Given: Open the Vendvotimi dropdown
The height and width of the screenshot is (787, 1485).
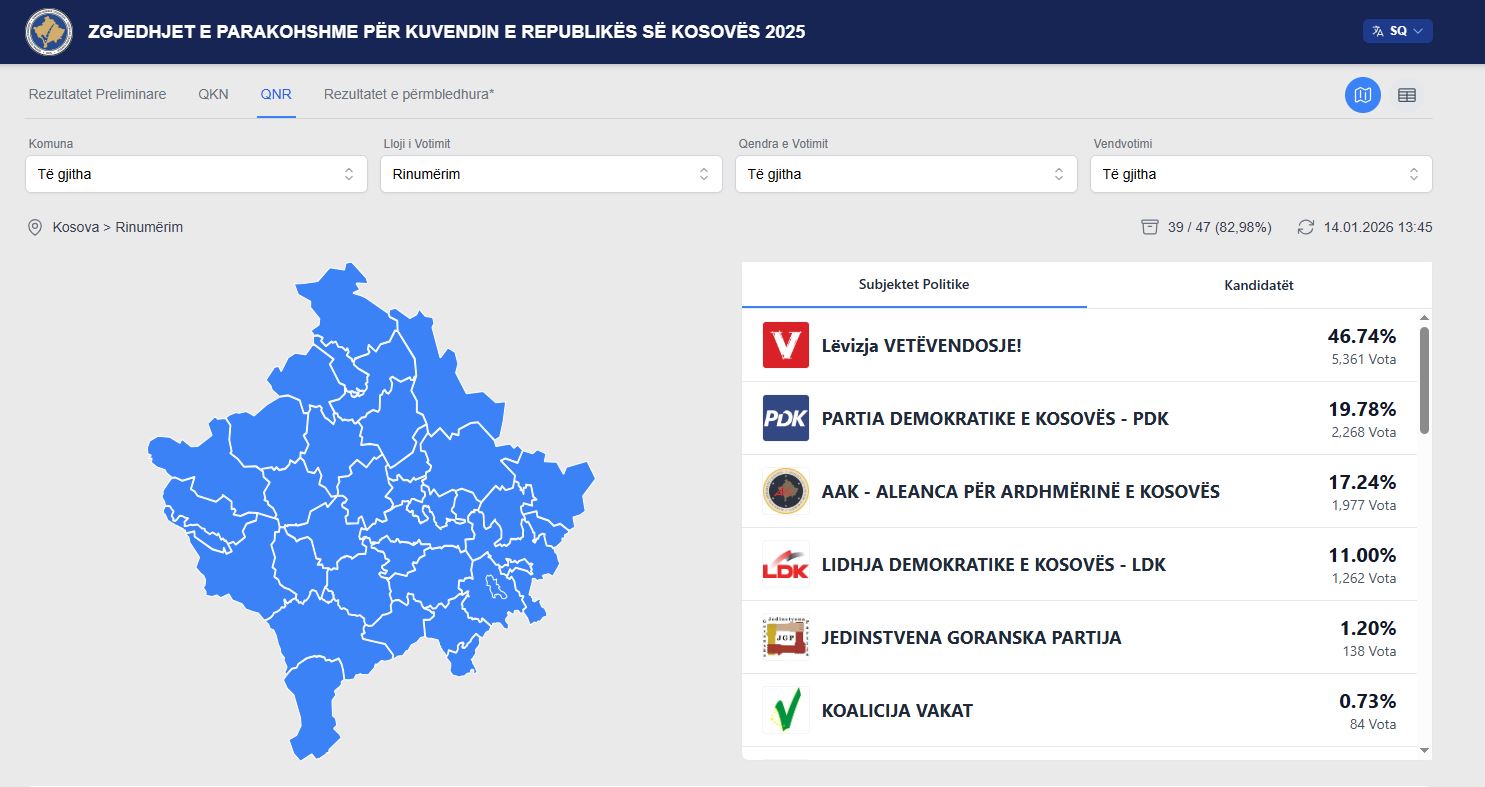Looking at the screenshot, I should (1260, 174).
